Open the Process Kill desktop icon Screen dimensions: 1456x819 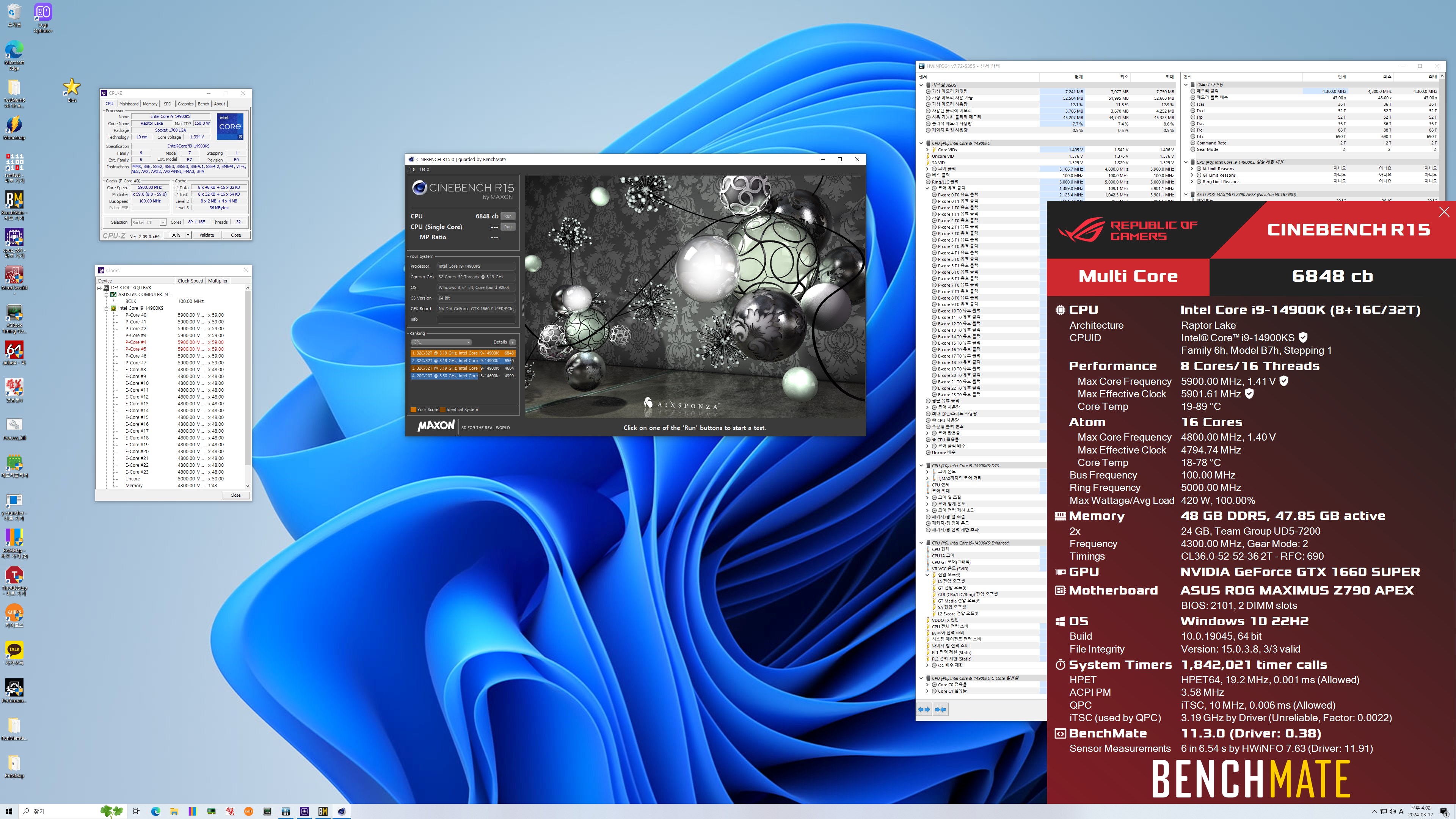pos(14,430)
